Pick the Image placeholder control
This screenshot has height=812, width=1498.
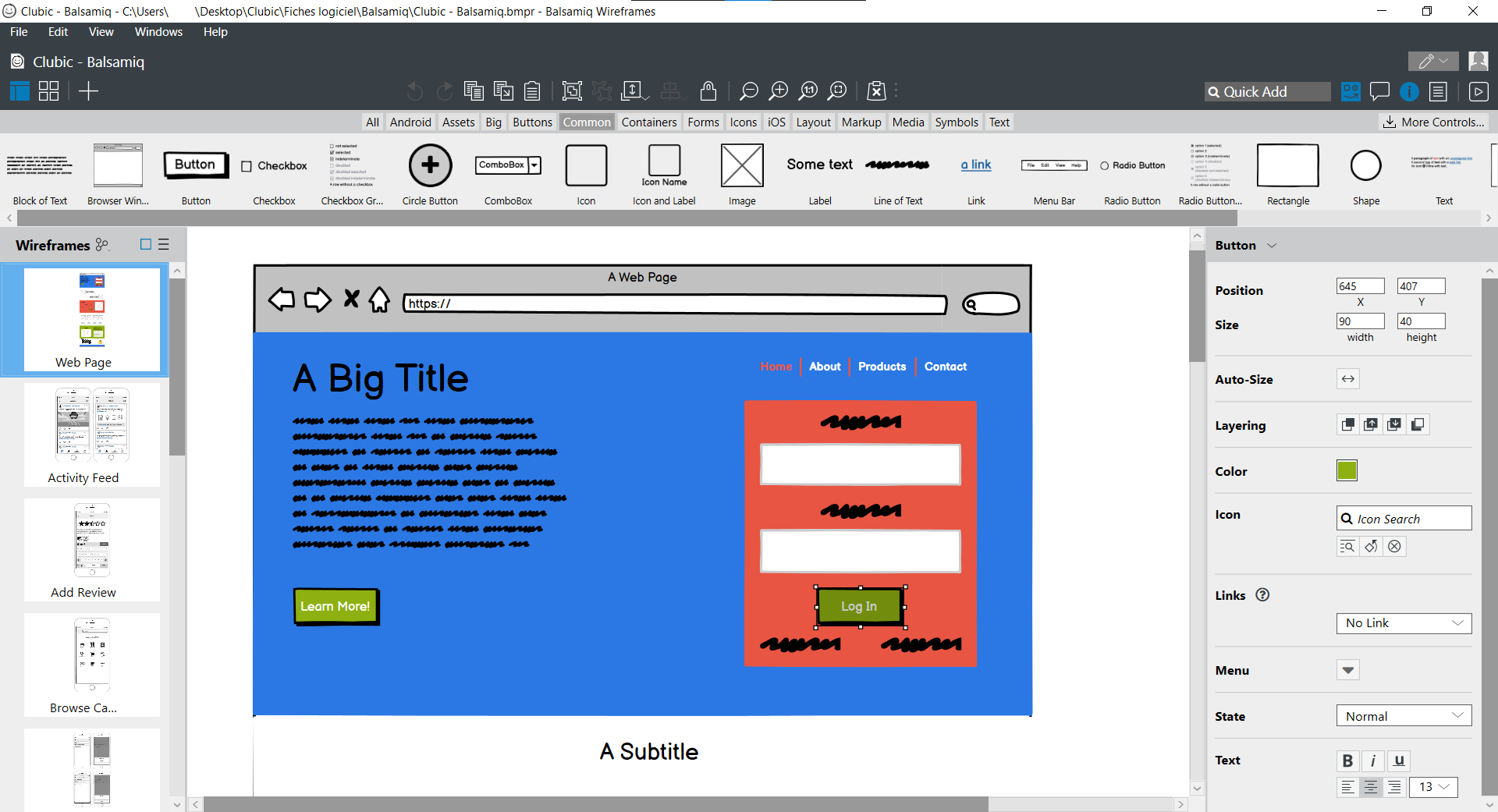click(742, 175)
